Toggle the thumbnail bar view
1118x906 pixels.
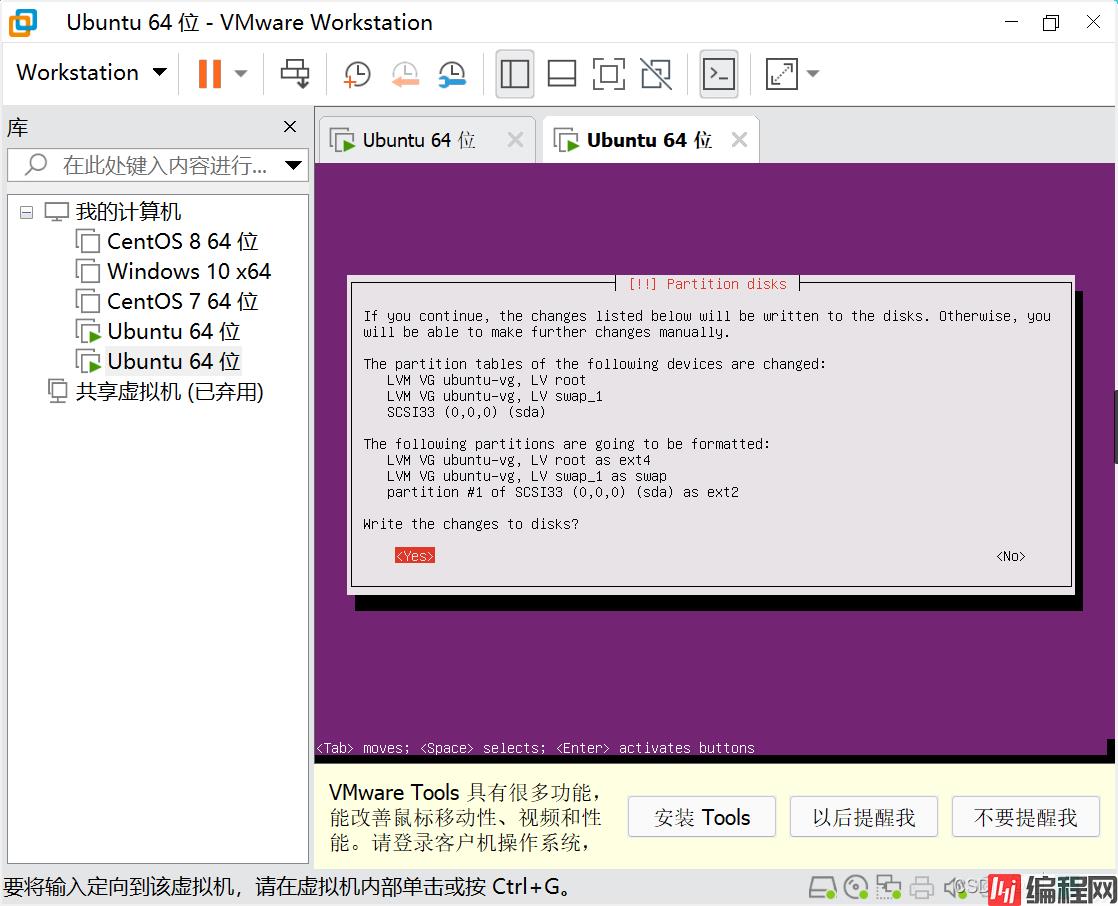tap(562, 73)
